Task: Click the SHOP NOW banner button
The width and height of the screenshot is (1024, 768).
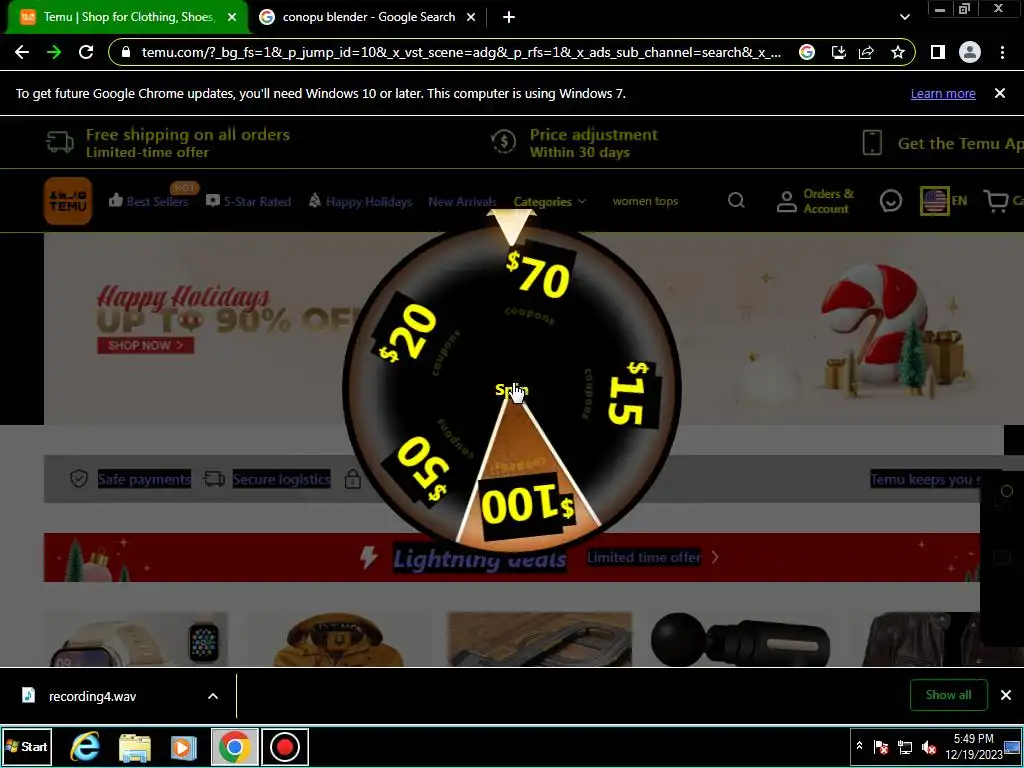Action: 146,345
